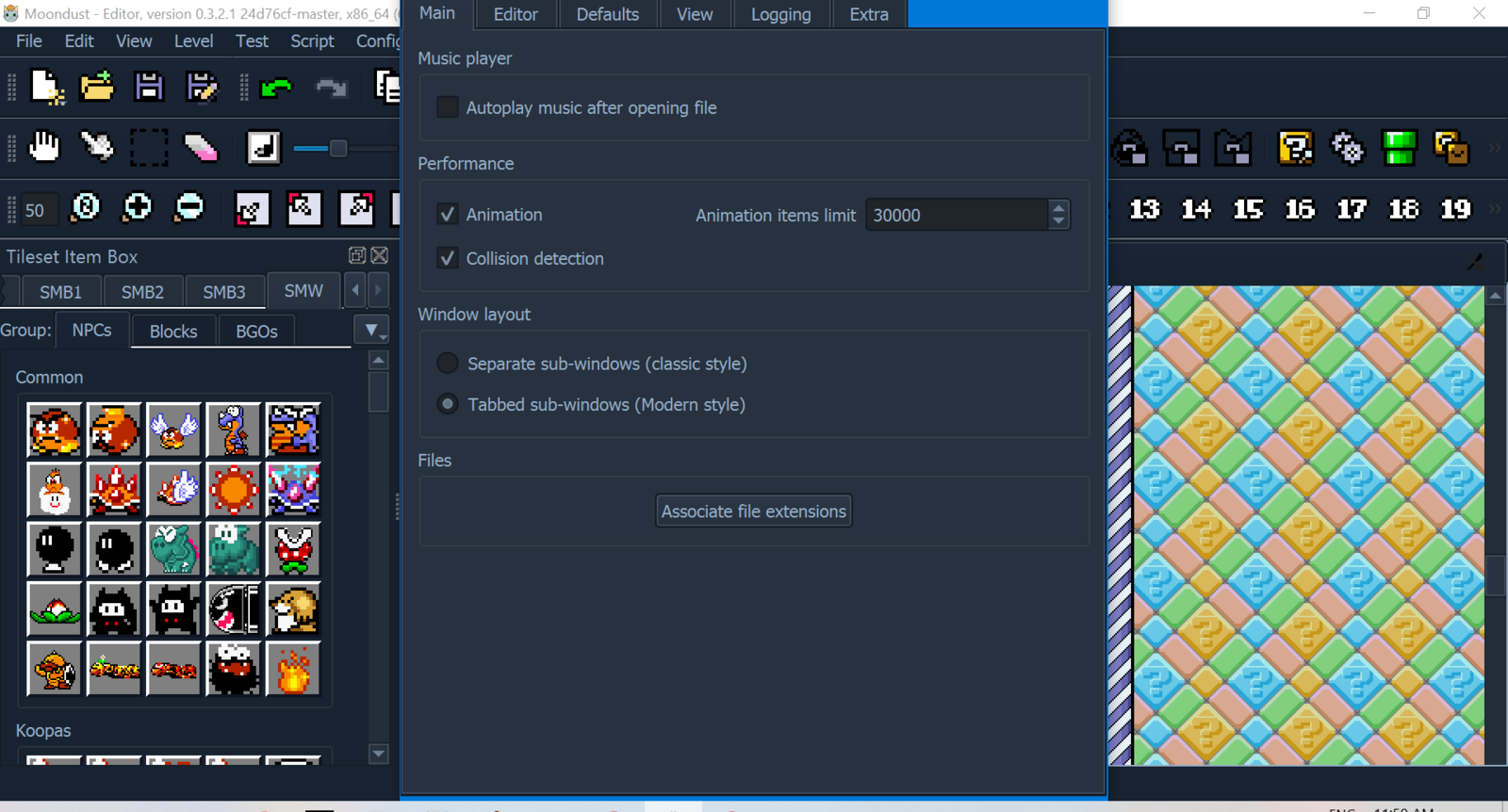The image size is (1508, 812).
Task: Open the Level menu
Action: pyautogui.click(x=193, y=41)
